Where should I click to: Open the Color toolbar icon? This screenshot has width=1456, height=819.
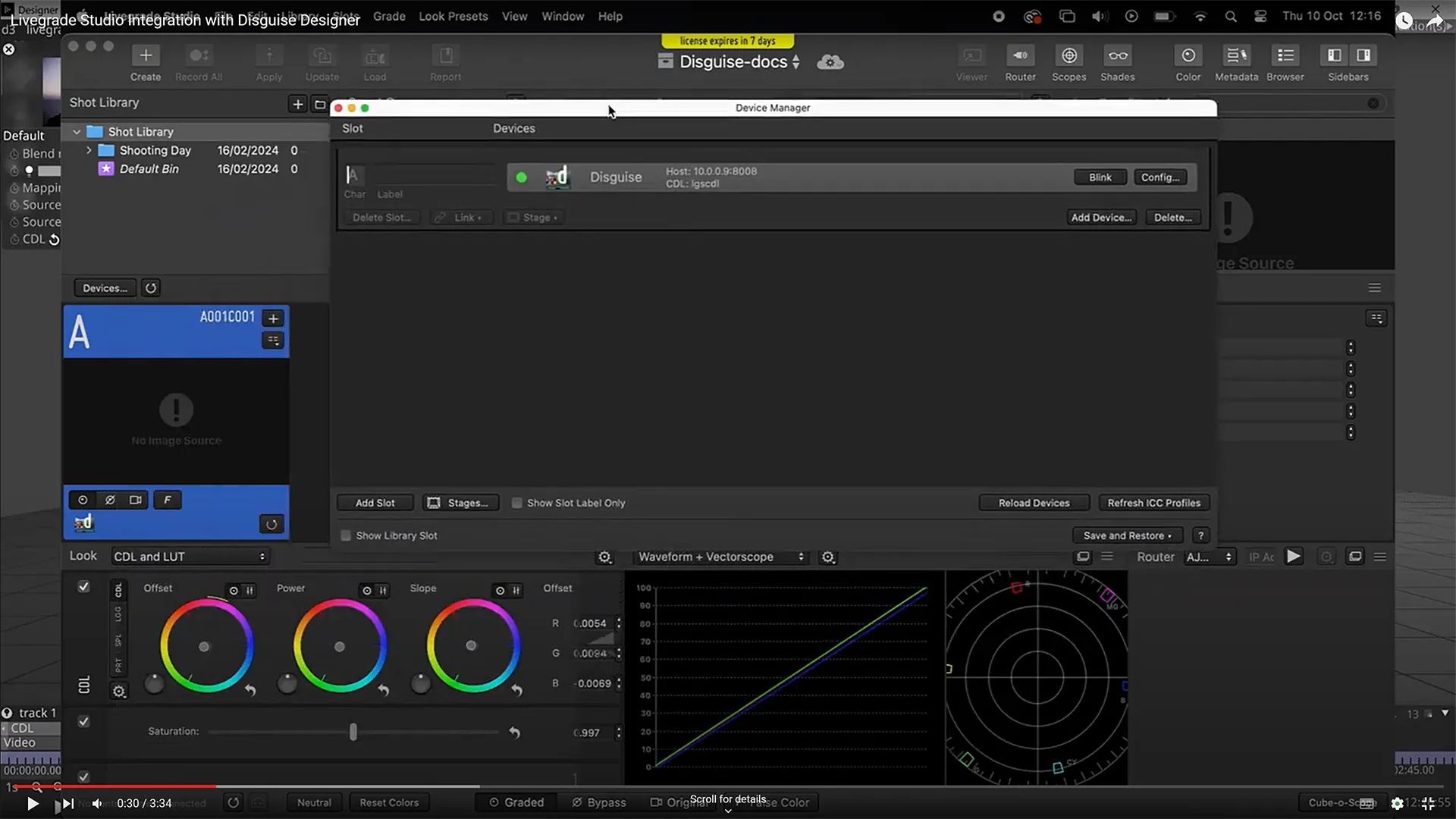(x=1188, y=56)
